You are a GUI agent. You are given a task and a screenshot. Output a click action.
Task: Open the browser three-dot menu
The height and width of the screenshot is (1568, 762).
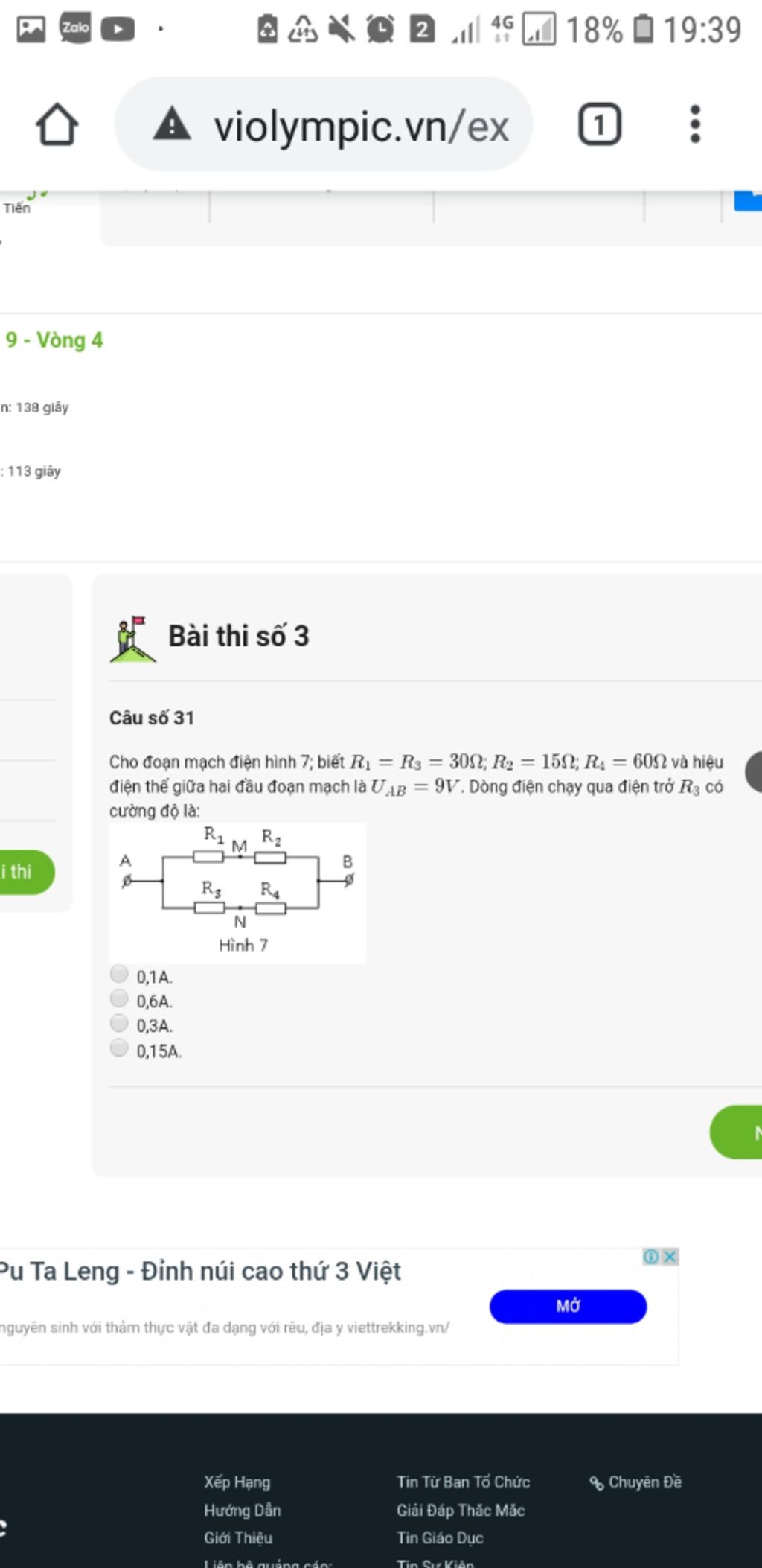point(695,124)
